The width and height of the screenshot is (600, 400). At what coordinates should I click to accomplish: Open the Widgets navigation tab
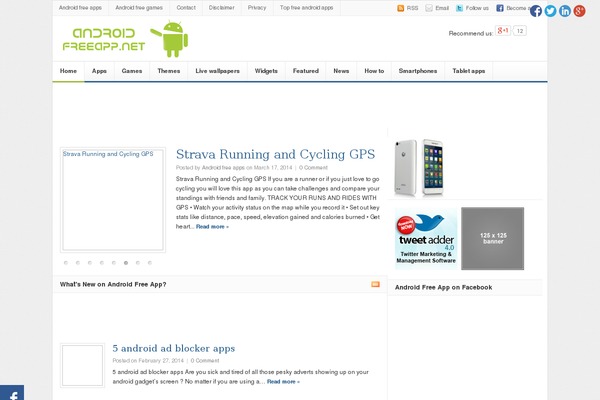[266, 71]
